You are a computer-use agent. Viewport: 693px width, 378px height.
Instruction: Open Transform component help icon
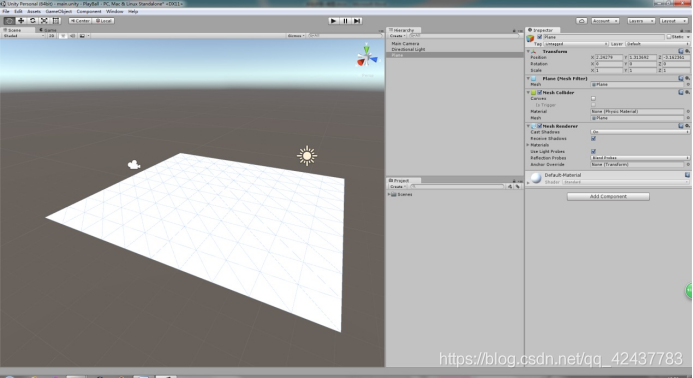681,51
